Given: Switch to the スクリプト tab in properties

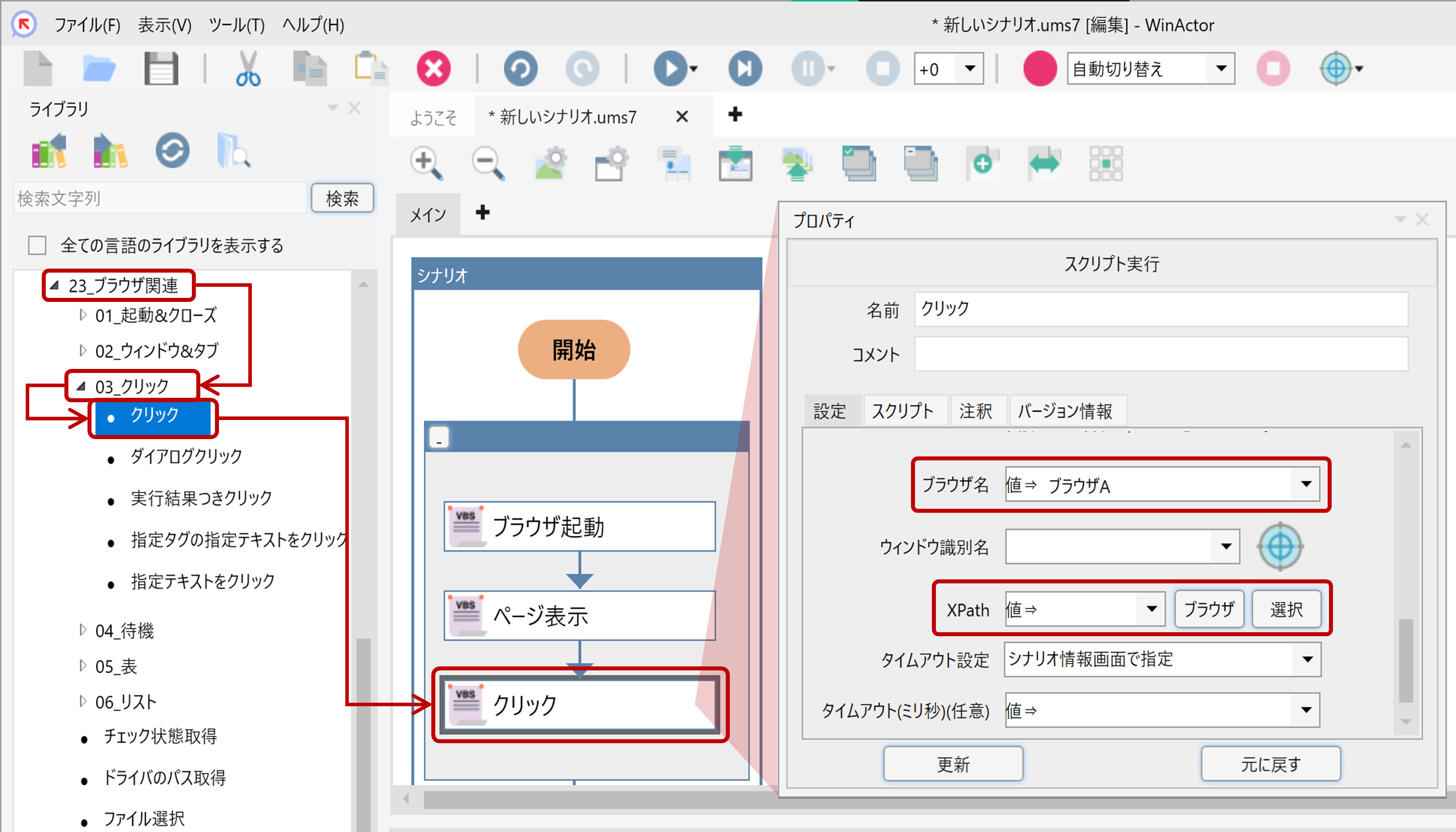Looking at the screenshot, I should (905, 410).
